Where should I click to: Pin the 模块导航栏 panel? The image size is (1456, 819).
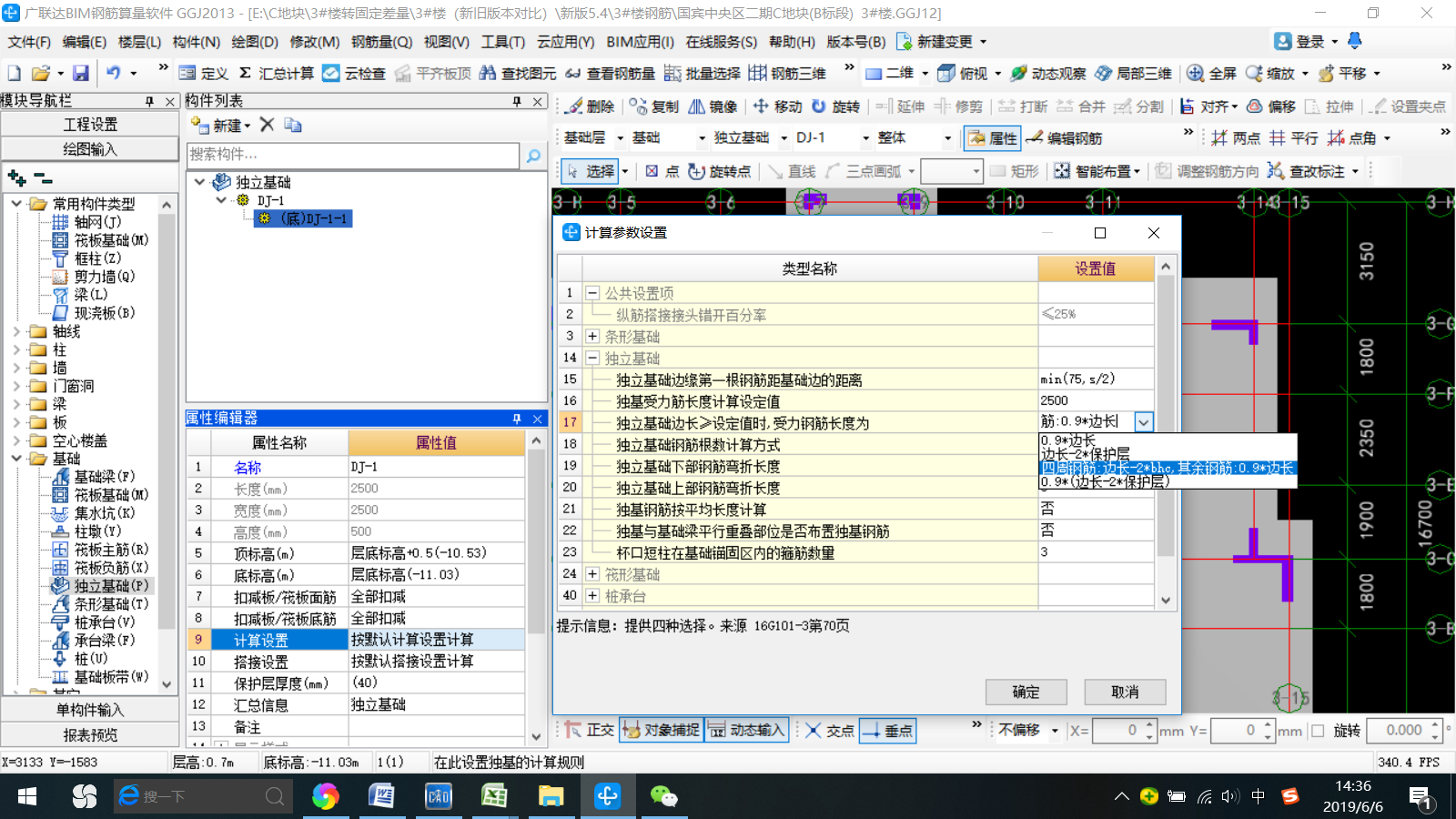[x=149, y=101]
